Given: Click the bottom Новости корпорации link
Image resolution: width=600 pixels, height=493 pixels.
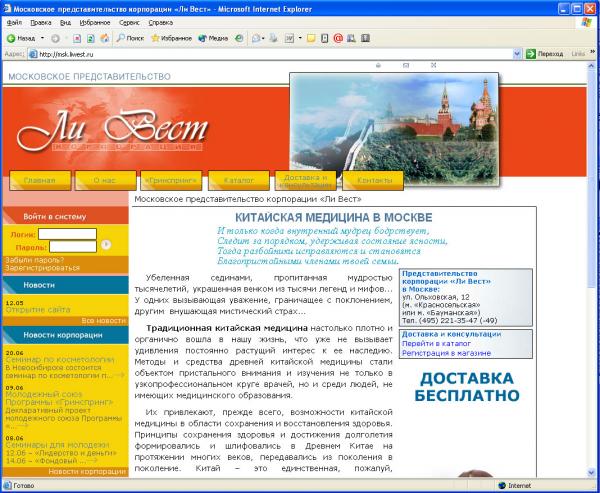Looking at the screenshot, I should 87,472.
